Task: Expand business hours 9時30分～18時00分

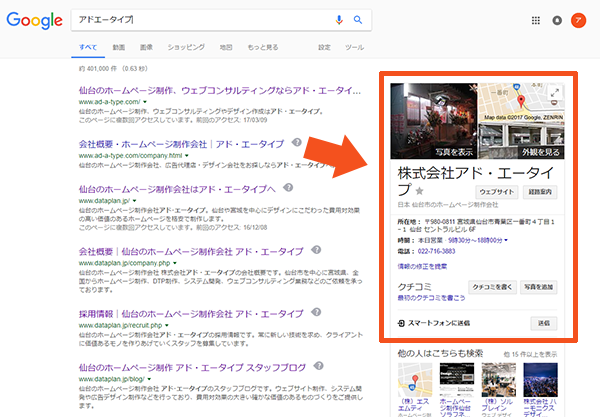Action: tap(478, 240)
